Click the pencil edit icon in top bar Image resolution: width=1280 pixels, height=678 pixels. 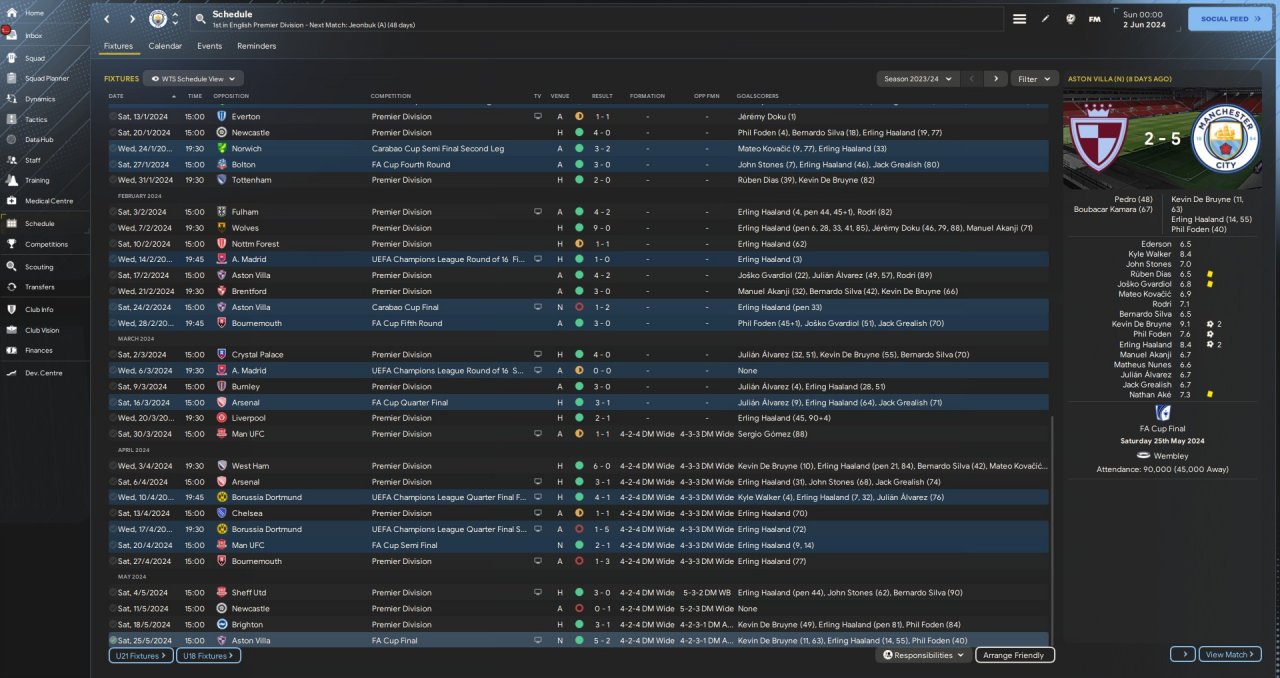tap(1046, 19)
